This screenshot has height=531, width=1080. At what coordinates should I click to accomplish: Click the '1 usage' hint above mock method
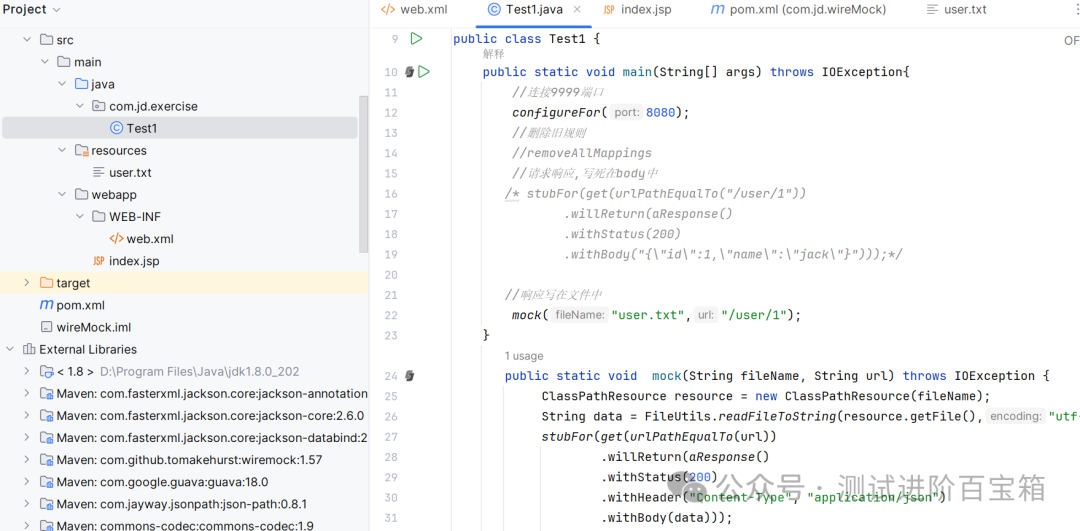click(523, 356)
